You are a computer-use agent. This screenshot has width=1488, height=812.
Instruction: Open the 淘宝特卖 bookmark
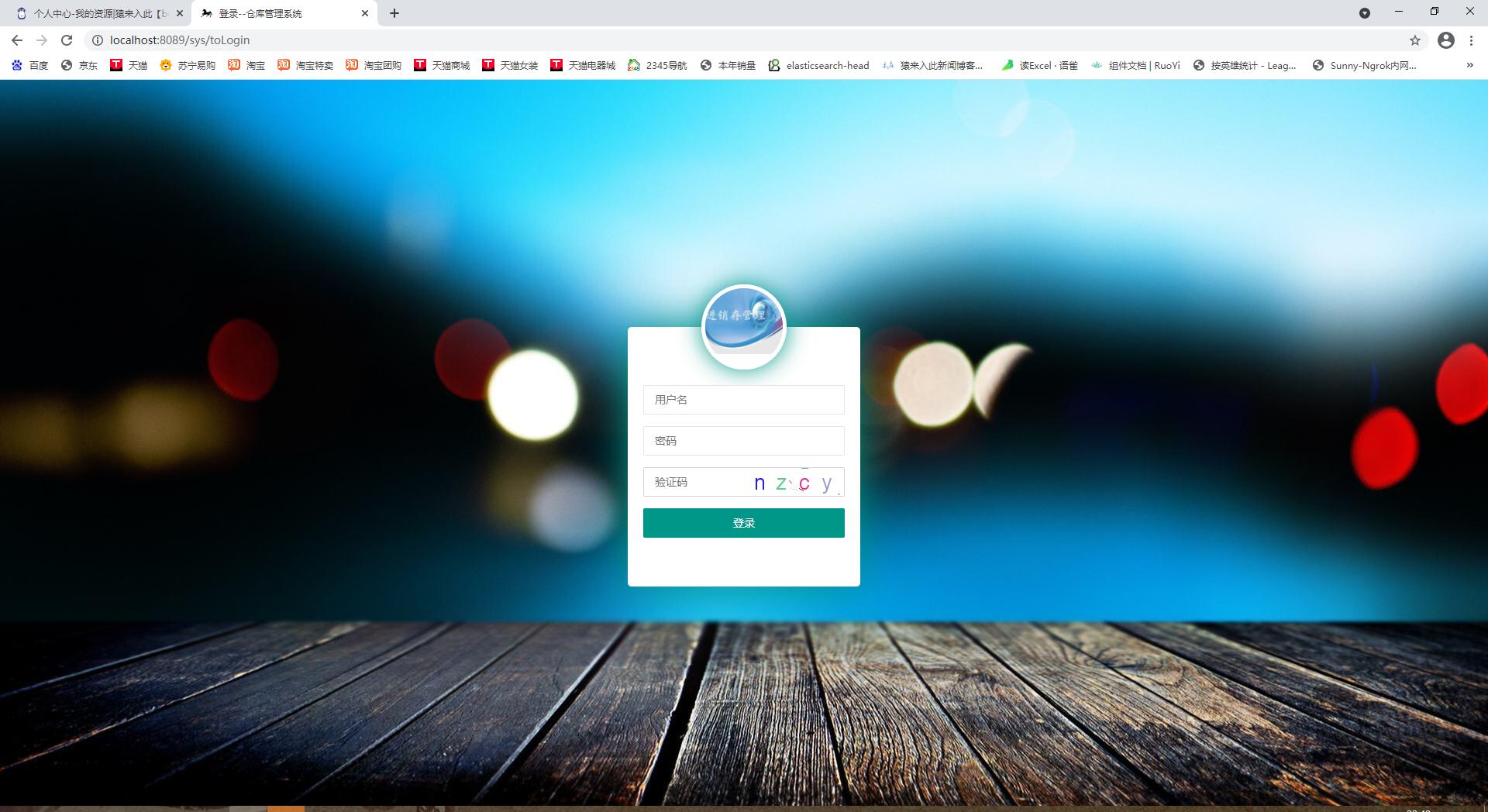(x=305, y=66)
